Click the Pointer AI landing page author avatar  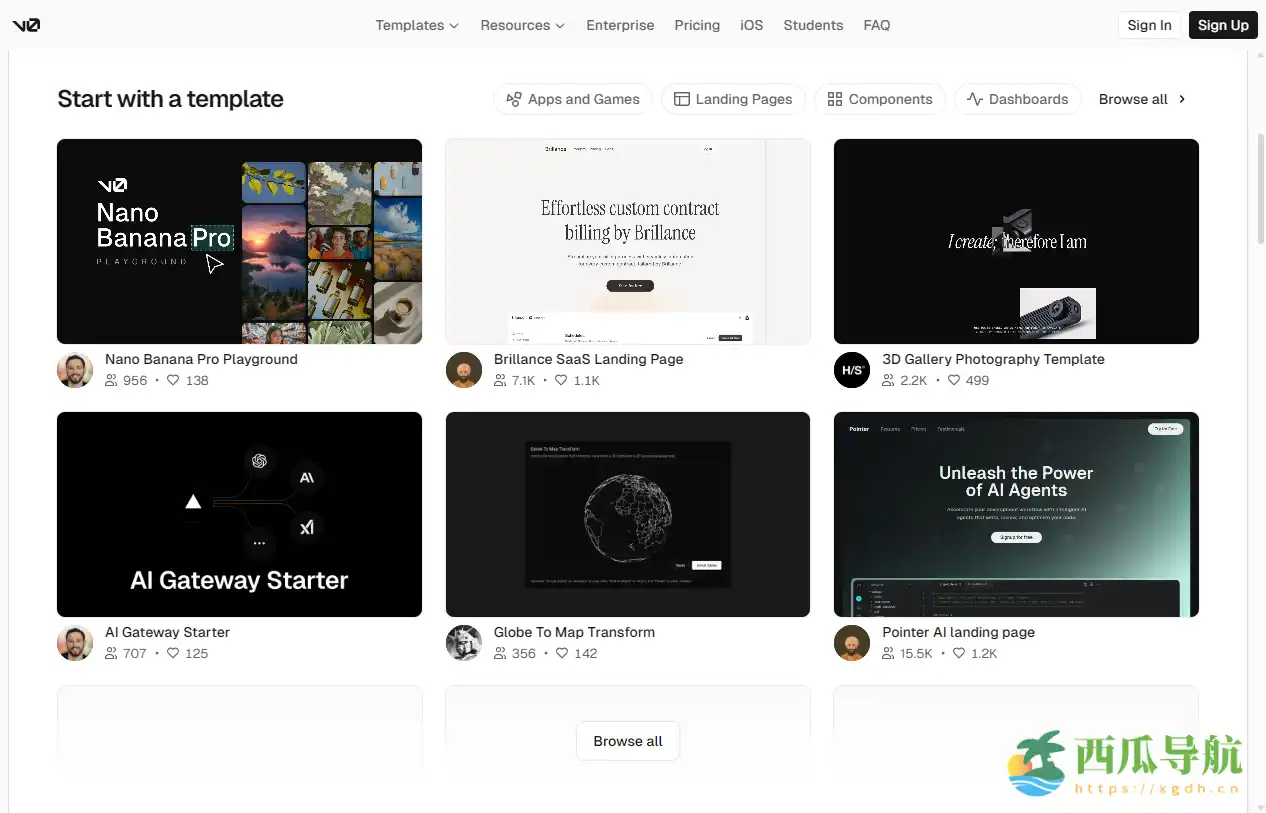[x=852, y=643]
